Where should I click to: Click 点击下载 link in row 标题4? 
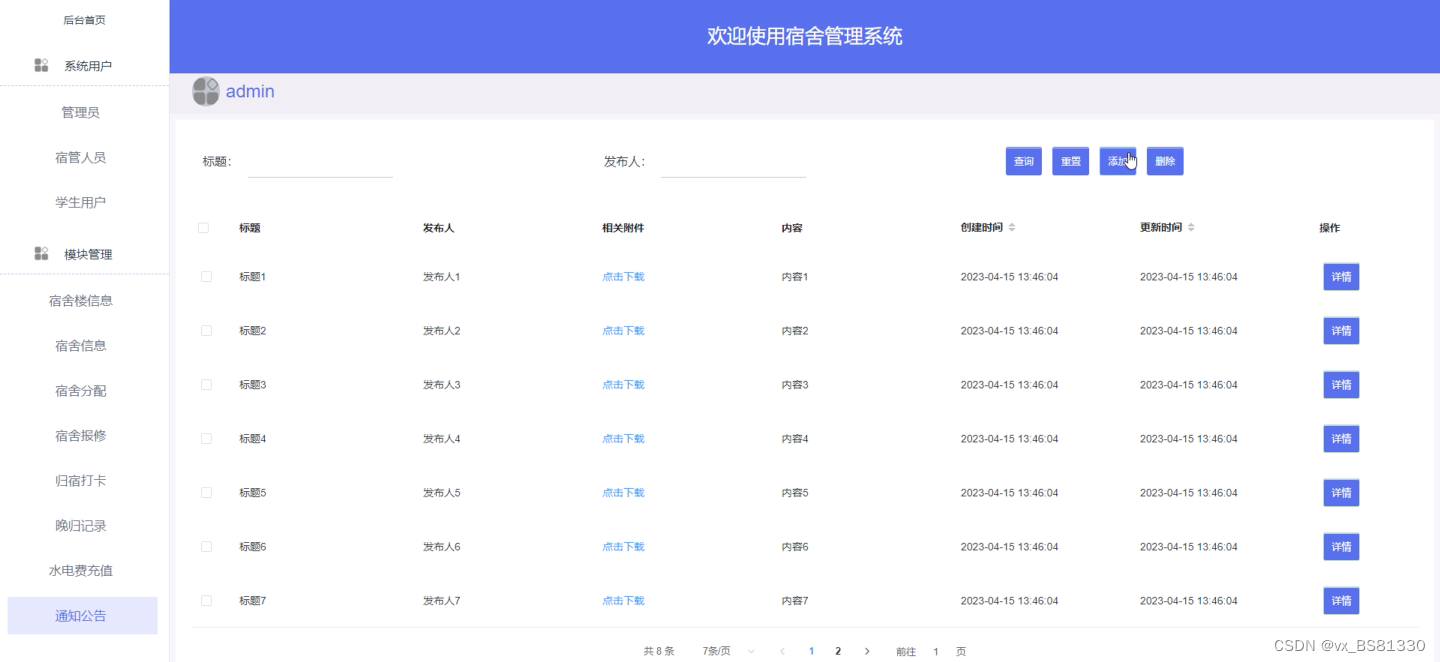[623, 439]
